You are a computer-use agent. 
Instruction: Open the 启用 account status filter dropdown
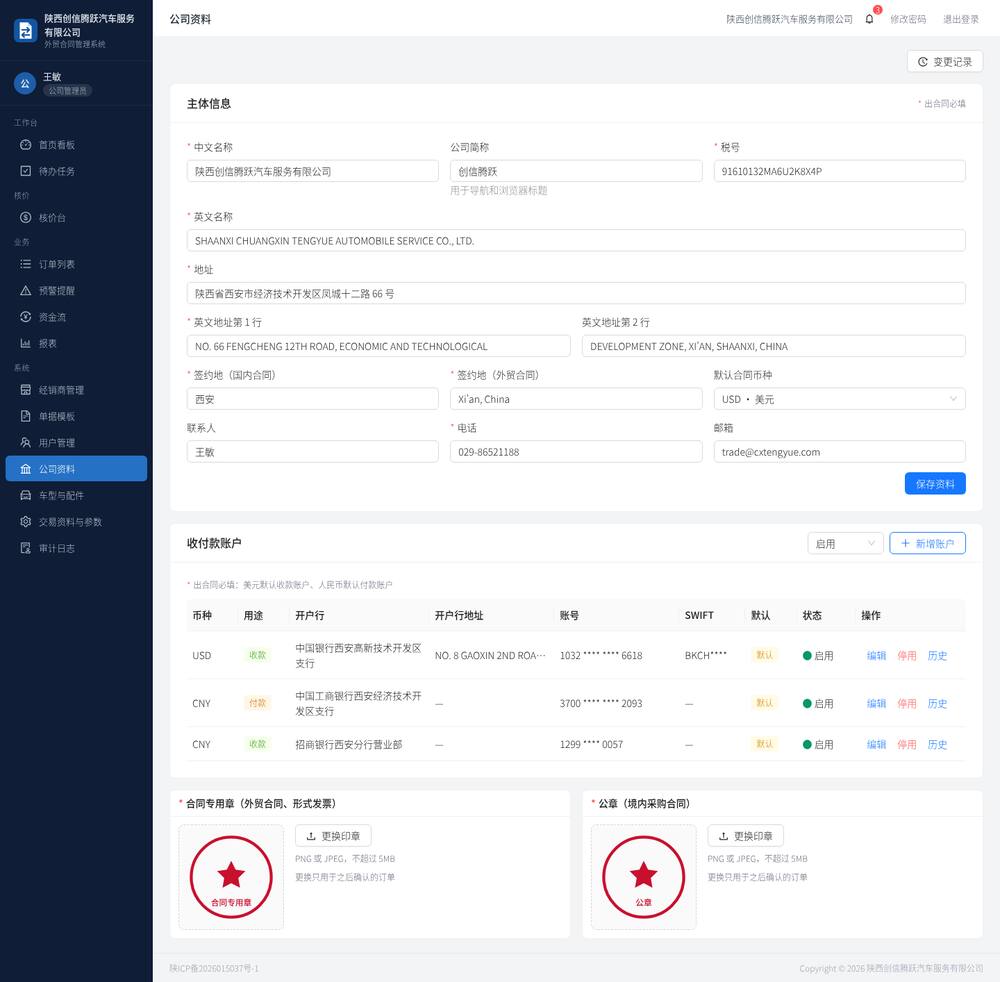(845, 543)
